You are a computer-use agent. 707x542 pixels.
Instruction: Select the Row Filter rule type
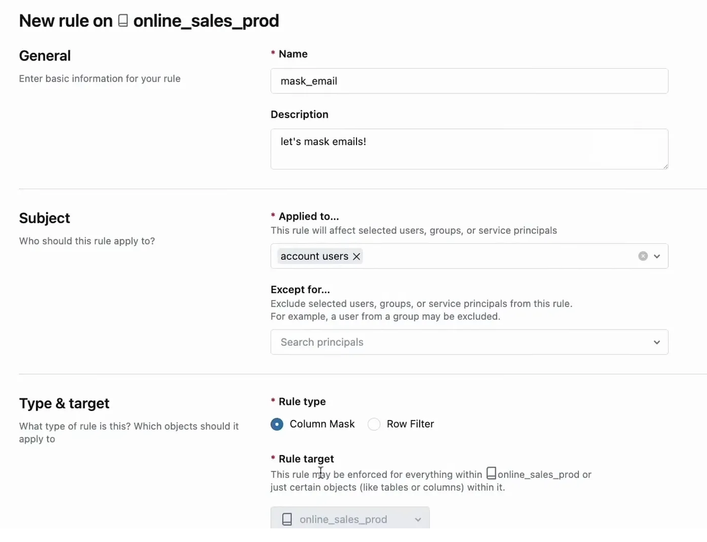pos(374,424)
